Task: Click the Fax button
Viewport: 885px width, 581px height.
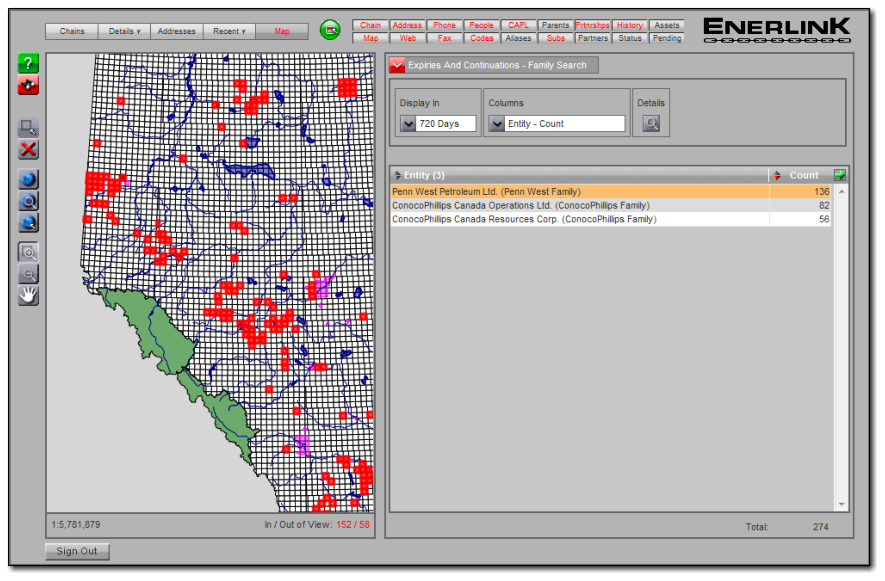Action: click(x=444, y=38)
